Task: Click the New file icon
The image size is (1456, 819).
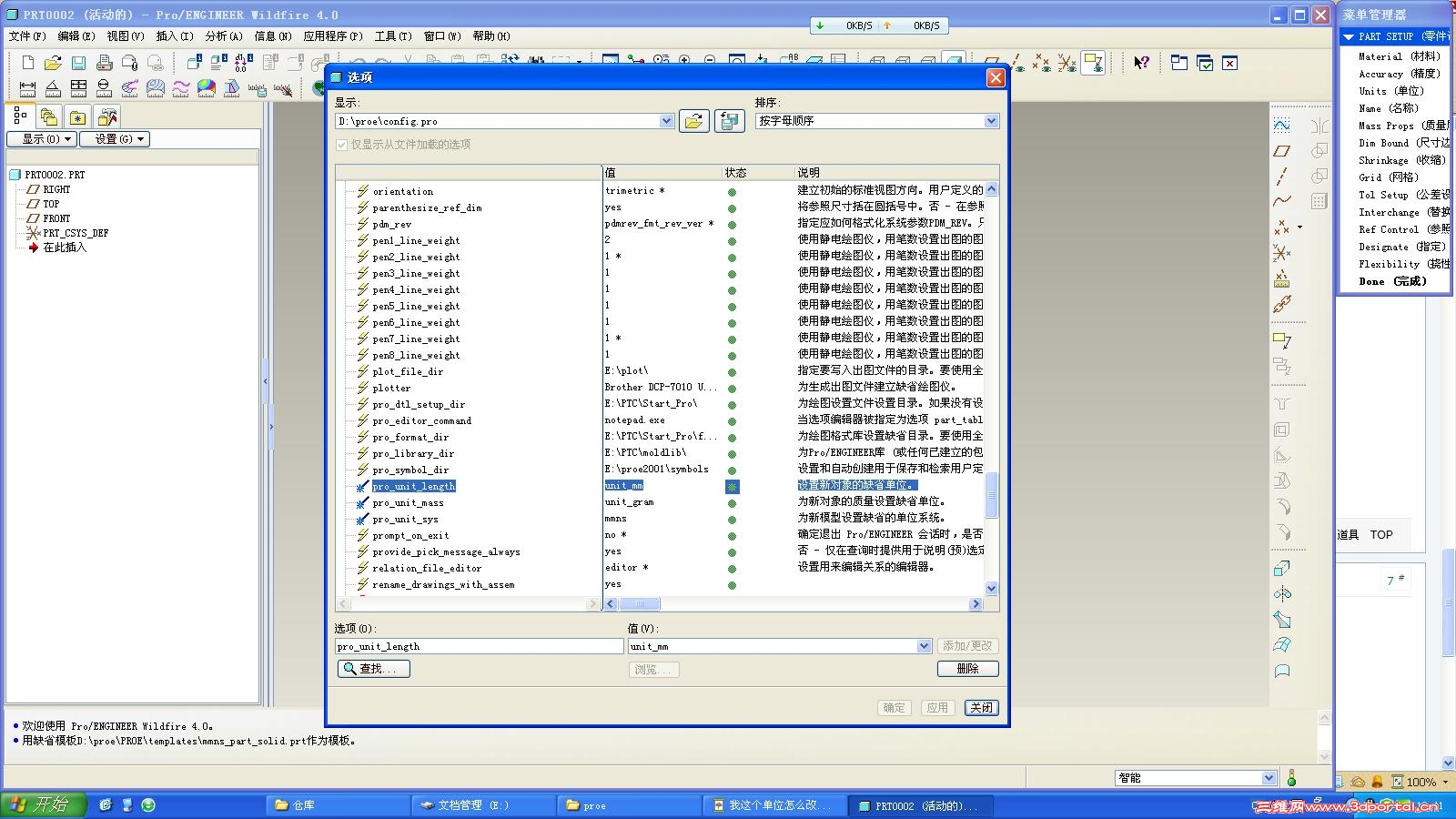Action: (27, 63)
